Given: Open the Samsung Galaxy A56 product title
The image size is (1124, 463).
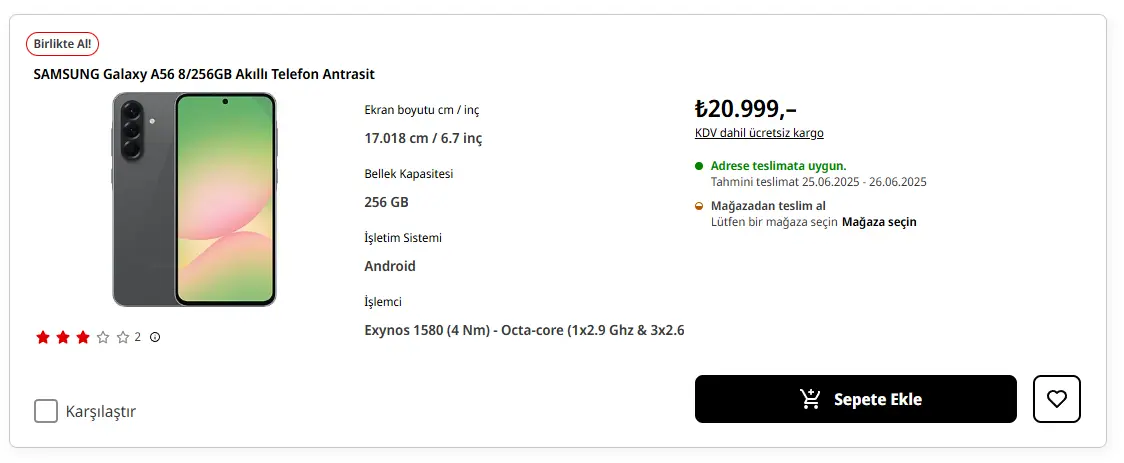Looking at the screenshot, I should pos(204,74).
